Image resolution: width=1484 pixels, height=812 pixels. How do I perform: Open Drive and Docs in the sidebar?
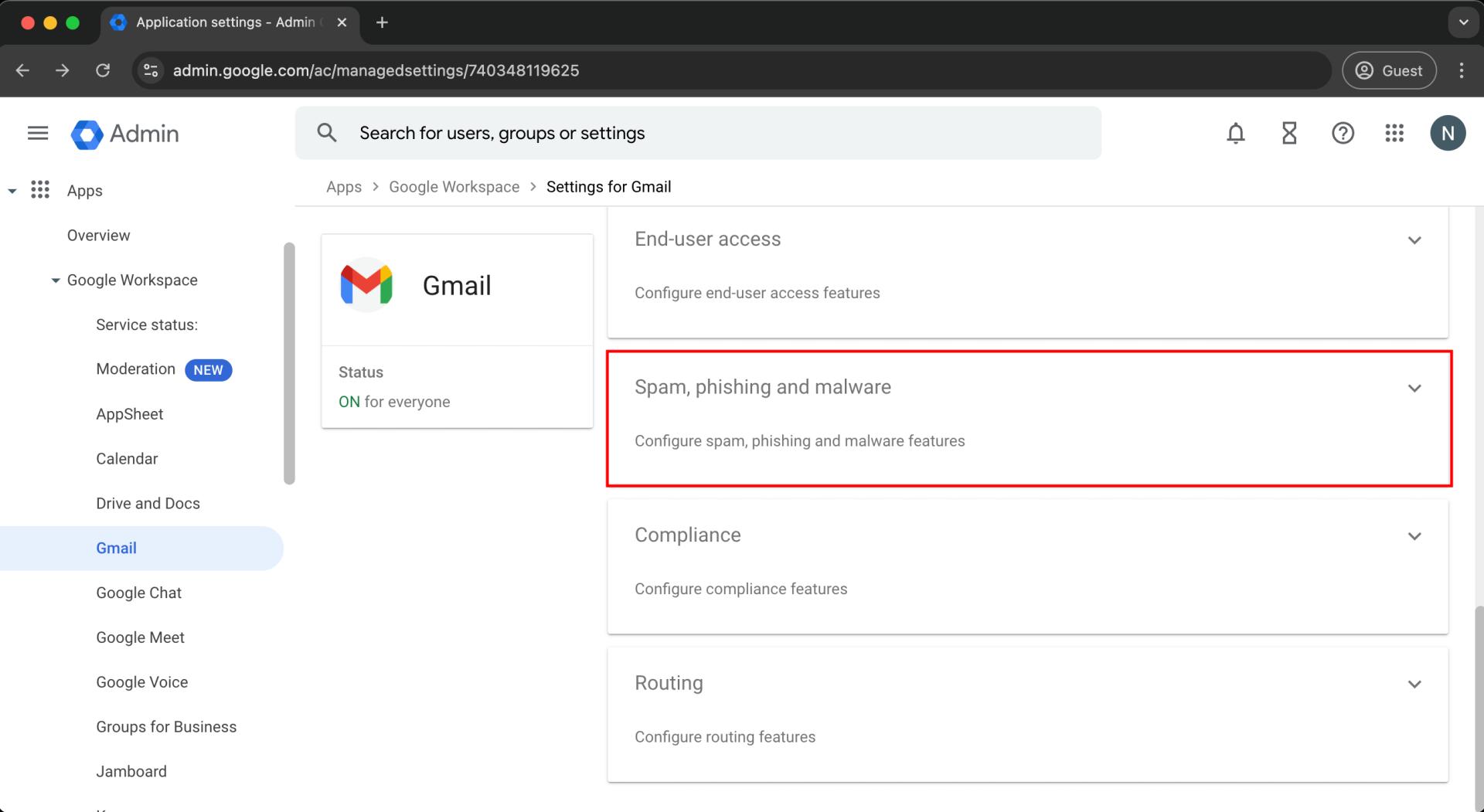tap(148, 503)
